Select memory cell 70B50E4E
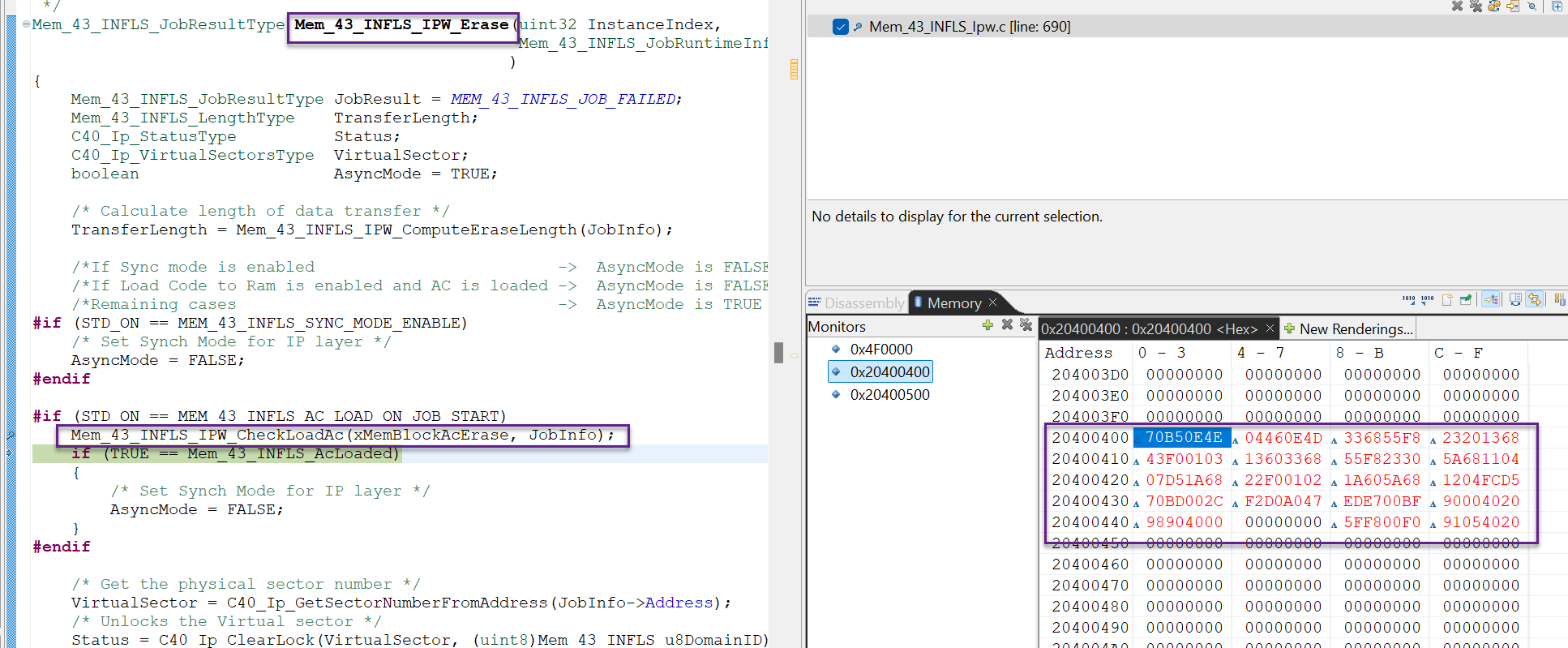The image size is (1568, 648). 1183,438
